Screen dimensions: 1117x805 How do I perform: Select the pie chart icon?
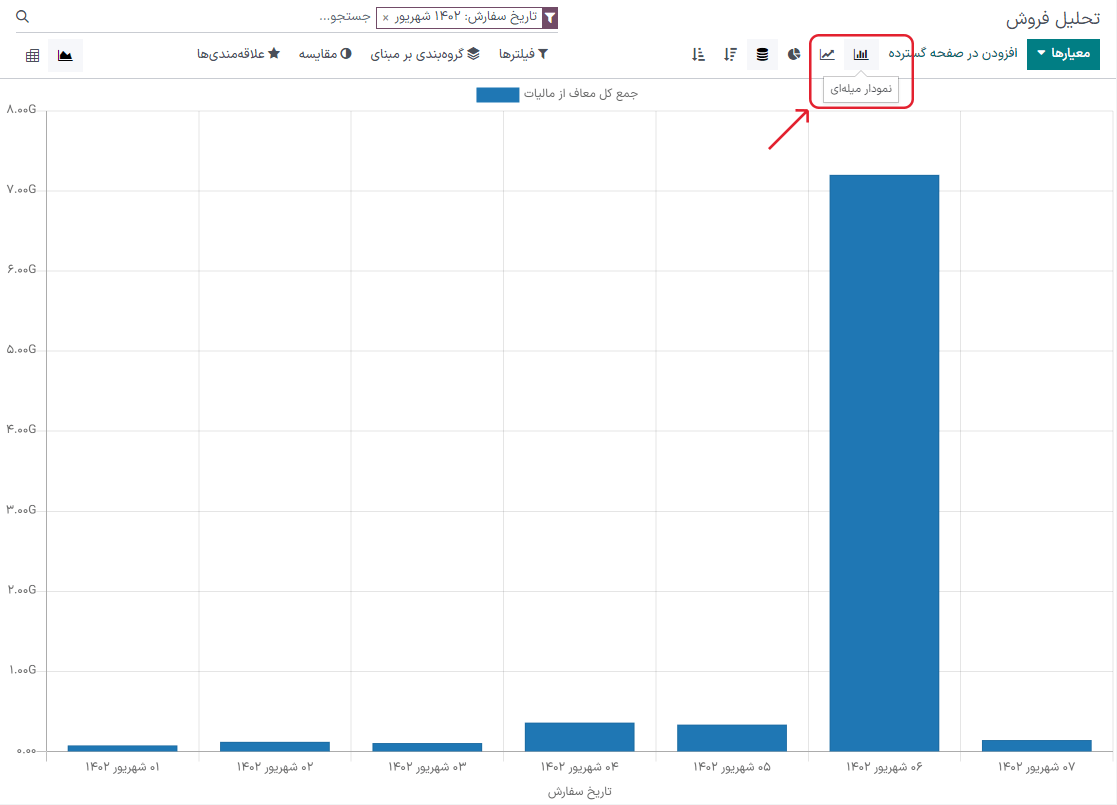(x=795, y=54)
